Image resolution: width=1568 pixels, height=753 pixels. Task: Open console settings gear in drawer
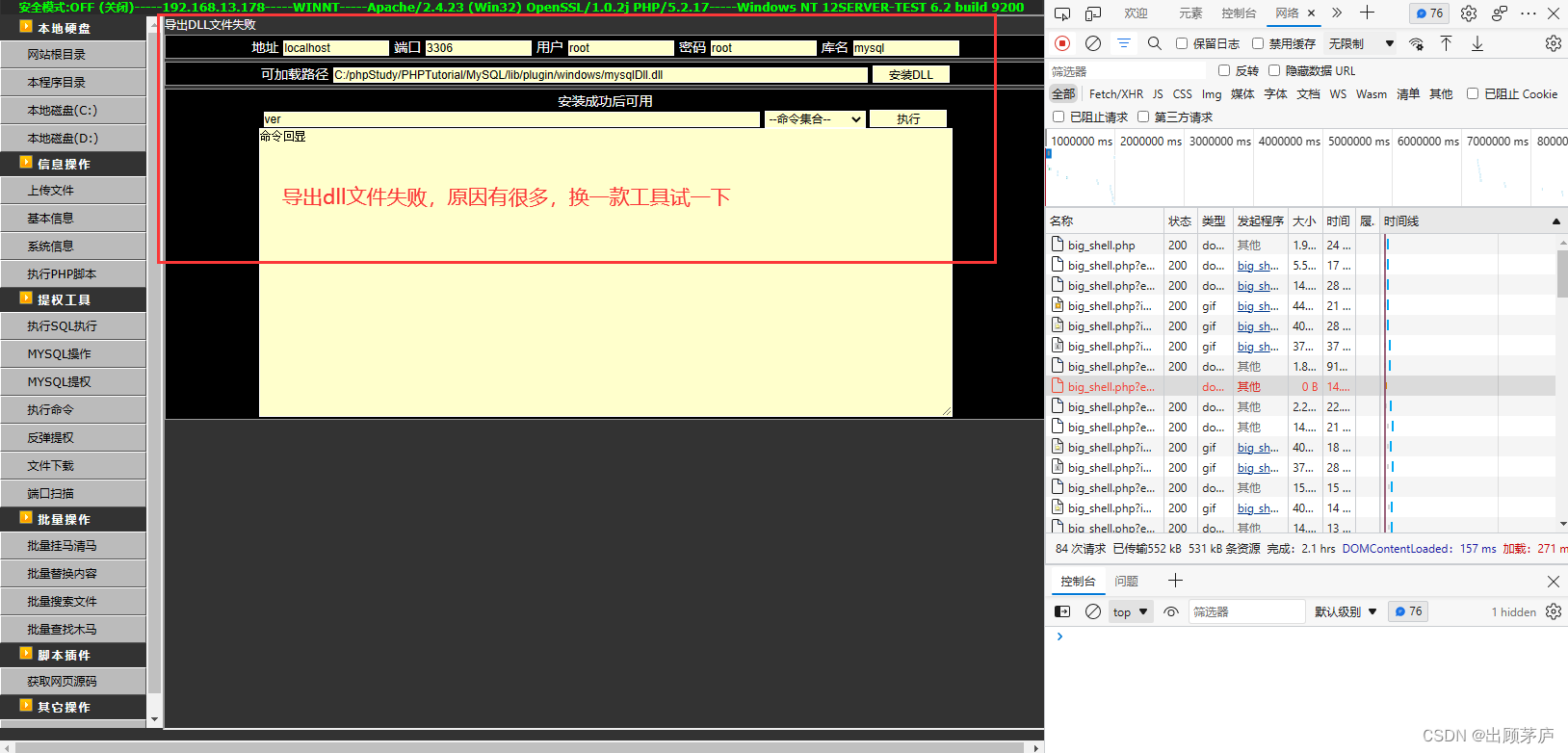(1554, 611)
